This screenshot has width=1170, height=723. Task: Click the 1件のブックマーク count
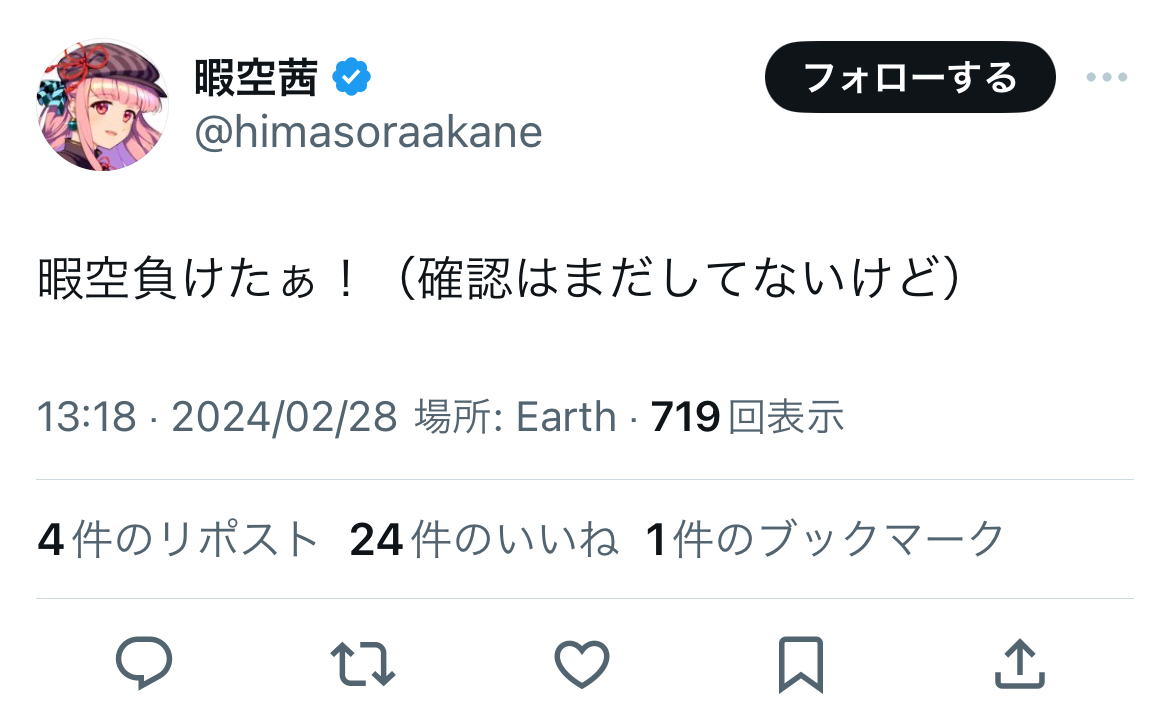click(825, 540)
